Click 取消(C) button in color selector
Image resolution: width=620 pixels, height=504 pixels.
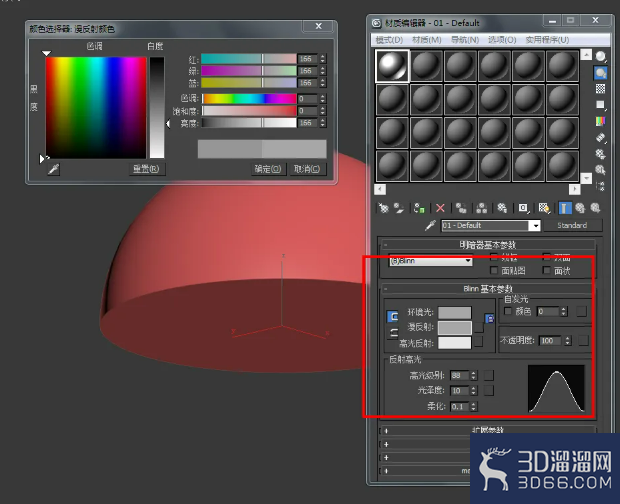pos(307,169)
